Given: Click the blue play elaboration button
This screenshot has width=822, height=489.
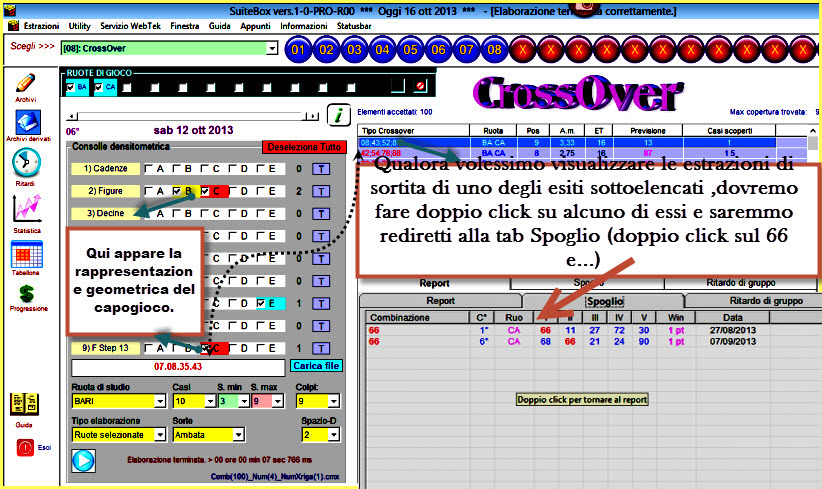Looking at the screenshot, I should (83, 461).
